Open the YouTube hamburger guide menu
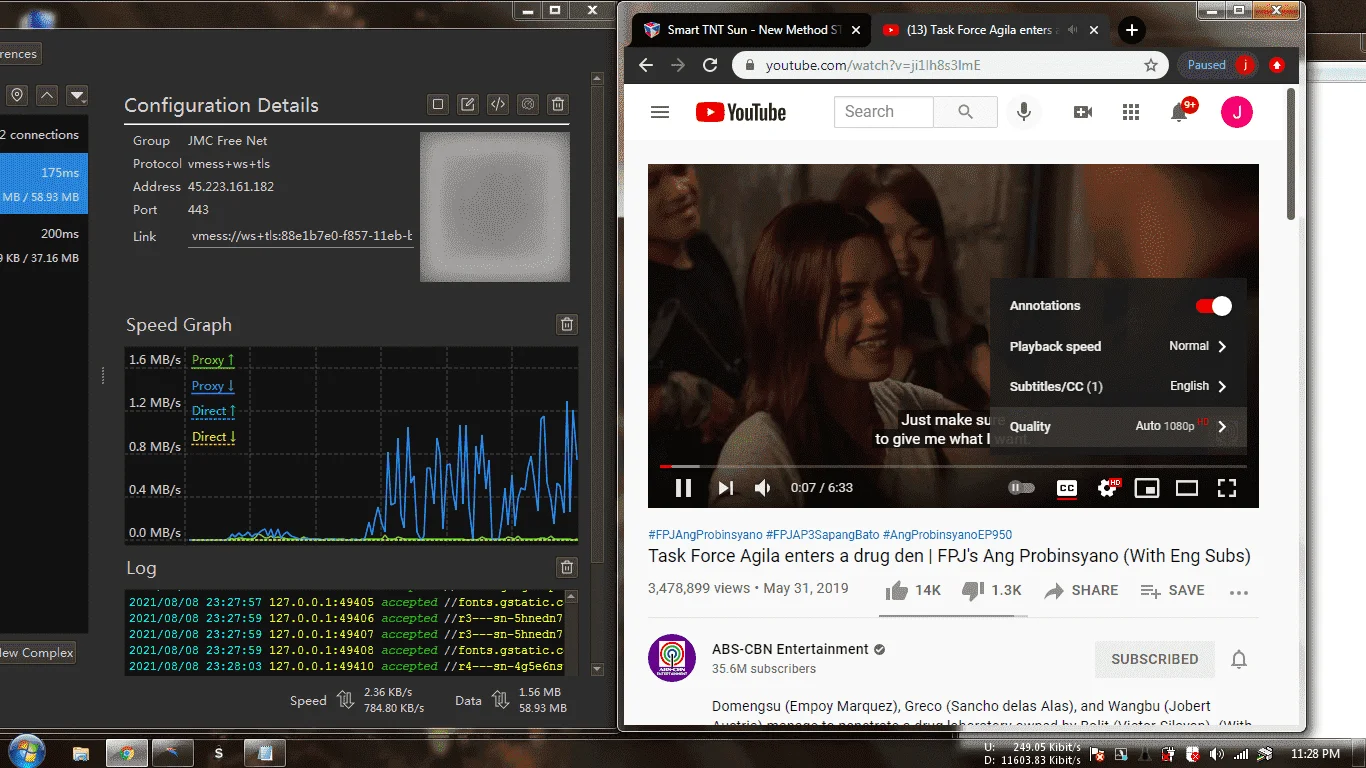Image resolution: width=1366 pixels, height=768 pixels. [x=660, y=112]
